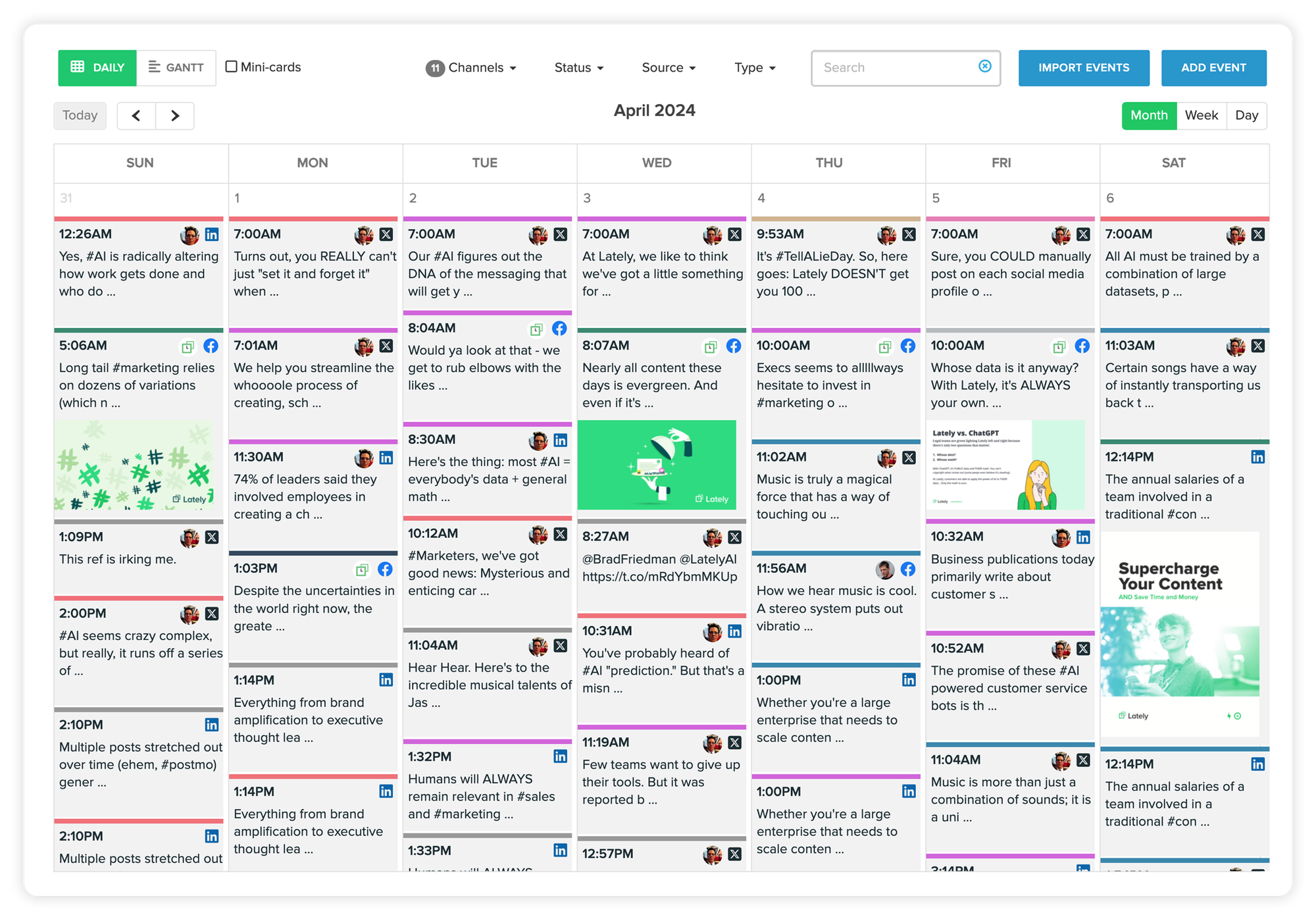Screen dimensions: 1316x919
Task: Click X icon on 9:53AM Thursday post
Action: (x=909, y=234)
